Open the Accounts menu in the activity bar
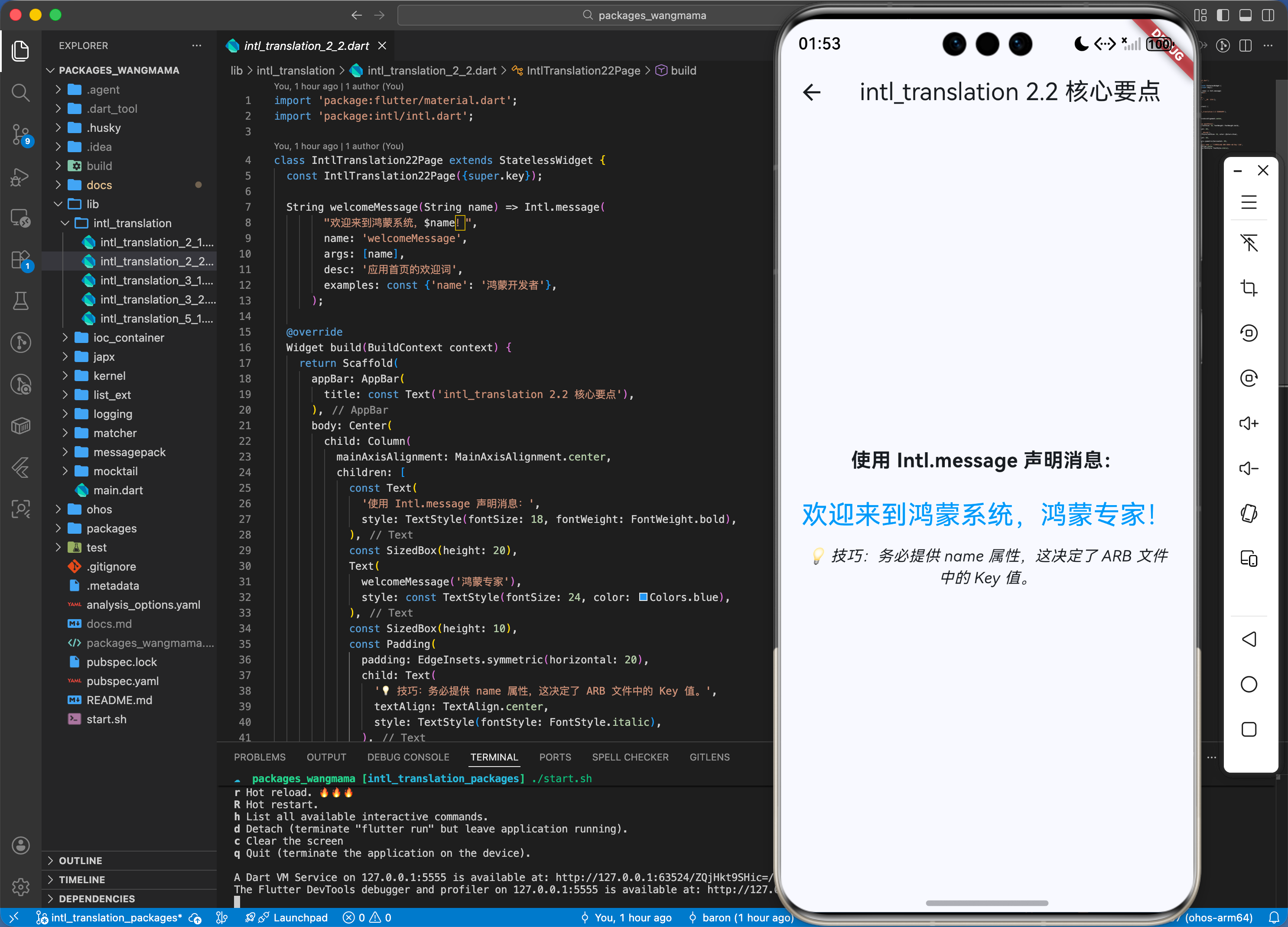This screenshot has height=927, width=1288. click(x=20, y=845)
